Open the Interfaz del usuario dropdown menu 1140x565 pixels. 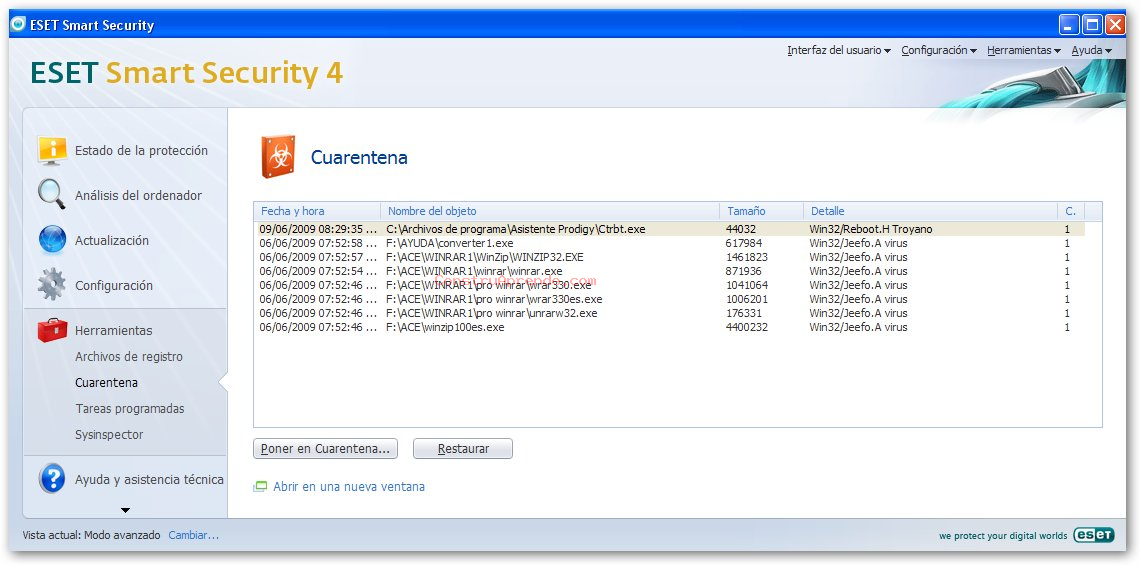coord(838,50)
